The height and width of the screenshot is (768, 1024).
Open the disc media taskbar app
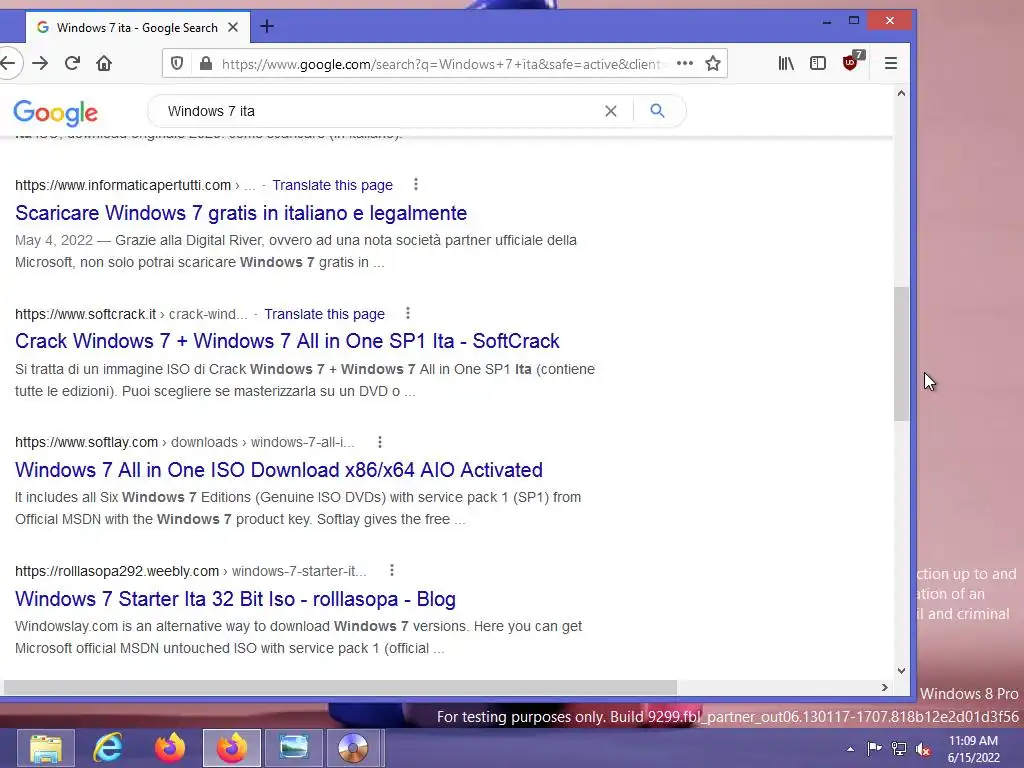pyautogui.click(x=353, y=748)
